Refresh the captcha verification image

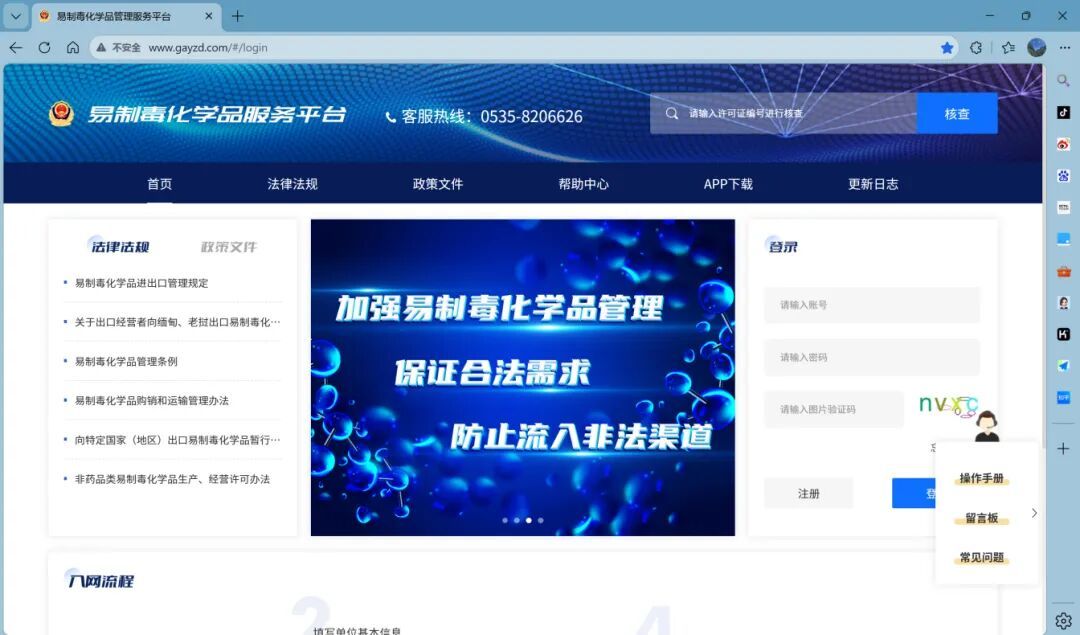pos(947,405)
